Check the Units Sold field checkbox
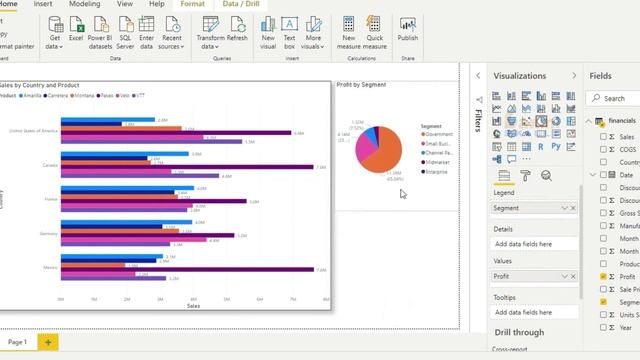 click(603, 315)
